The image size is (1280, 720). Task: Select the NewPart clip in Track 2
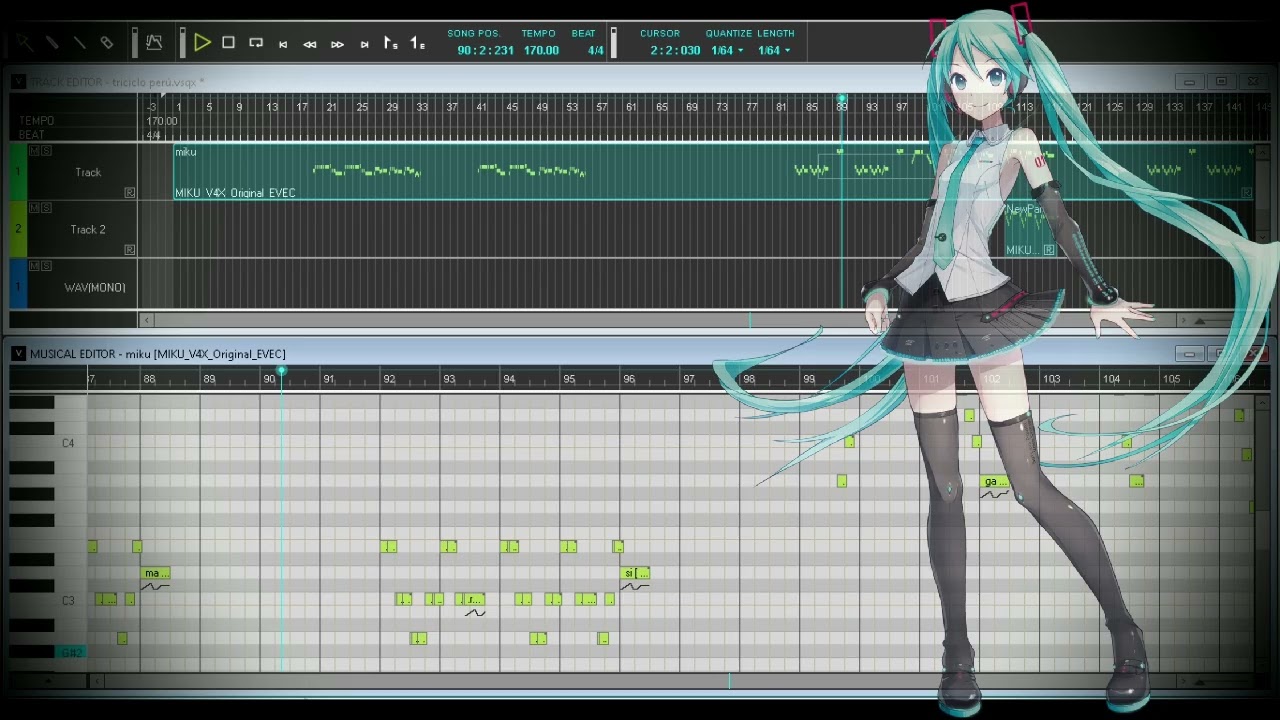tap(1030, 229)
